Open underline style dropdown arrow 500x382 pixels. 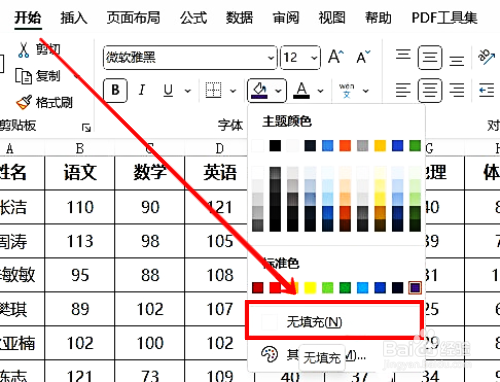tap(188, 91)
